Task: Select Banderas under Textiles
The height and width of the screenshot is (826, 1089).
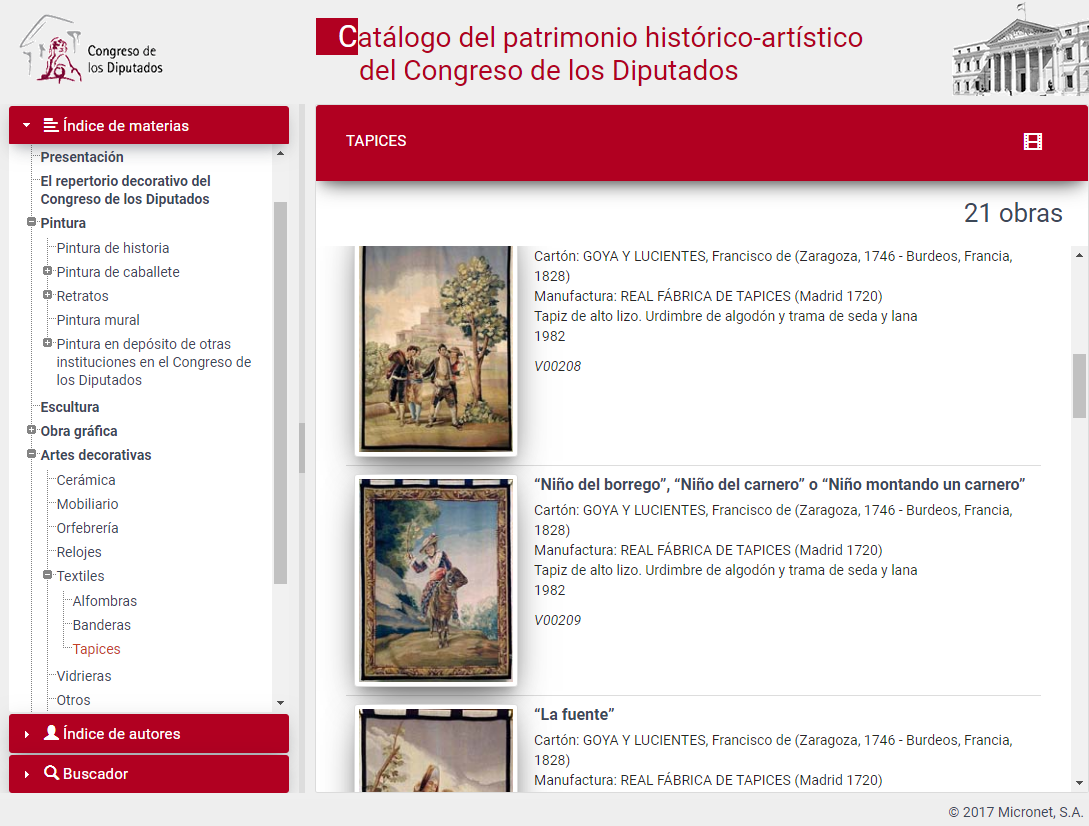Action: 101,625
